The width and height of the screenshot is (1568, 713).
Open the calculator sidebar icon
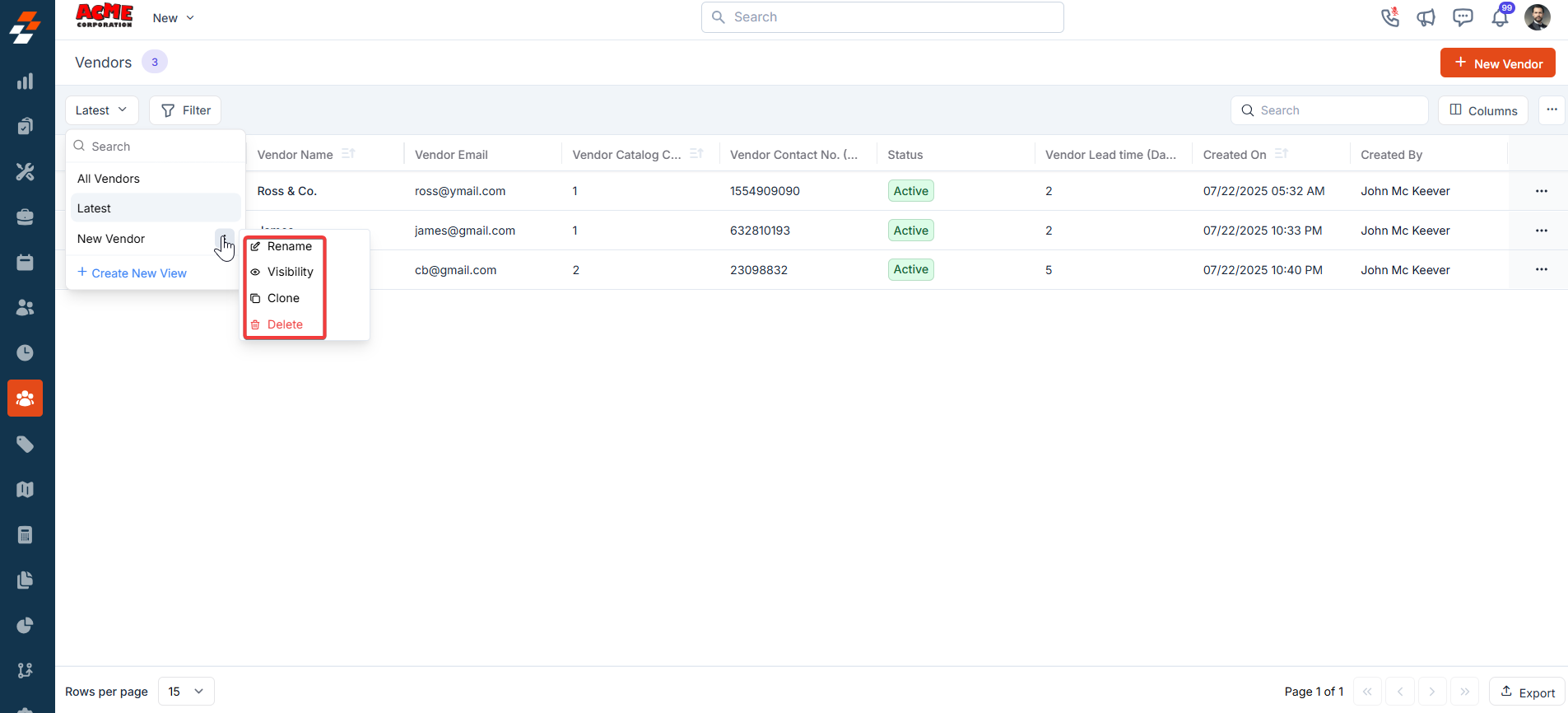tap(26, 535)
